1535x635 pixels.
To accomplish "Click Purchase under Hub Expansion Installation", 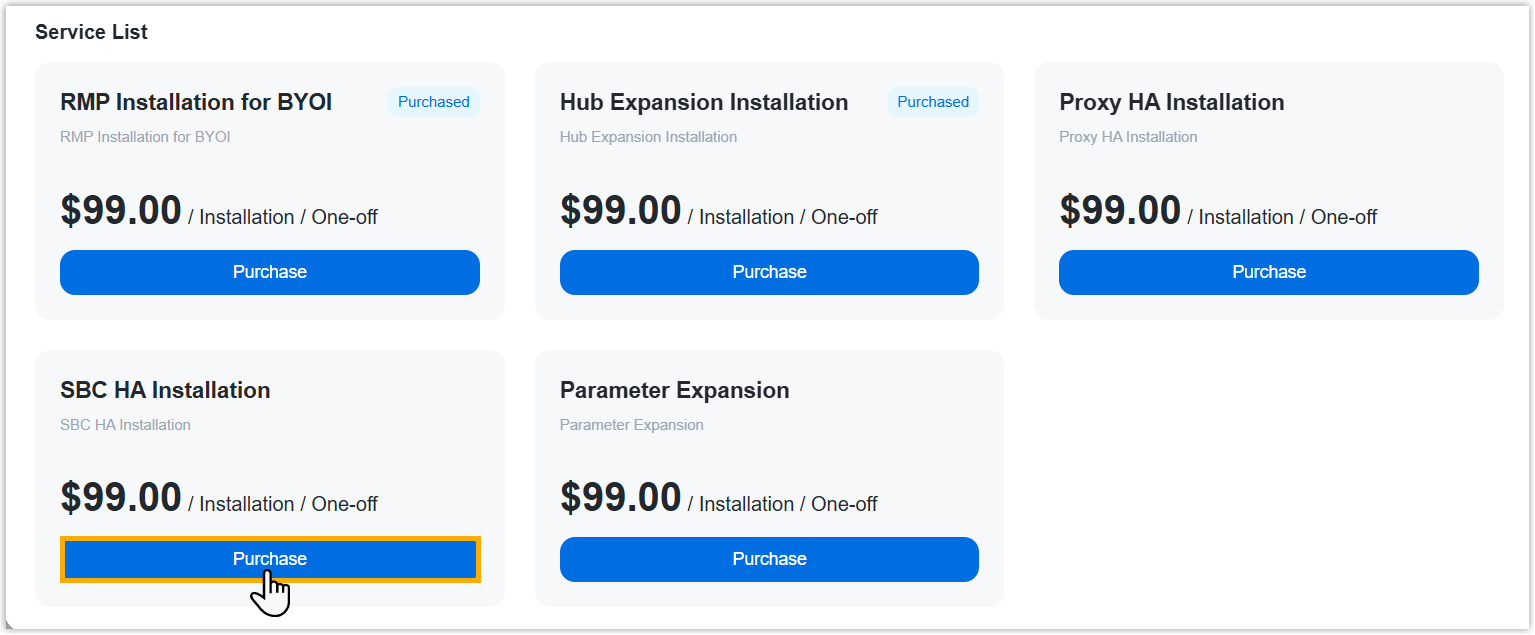I will pos(769,272).
